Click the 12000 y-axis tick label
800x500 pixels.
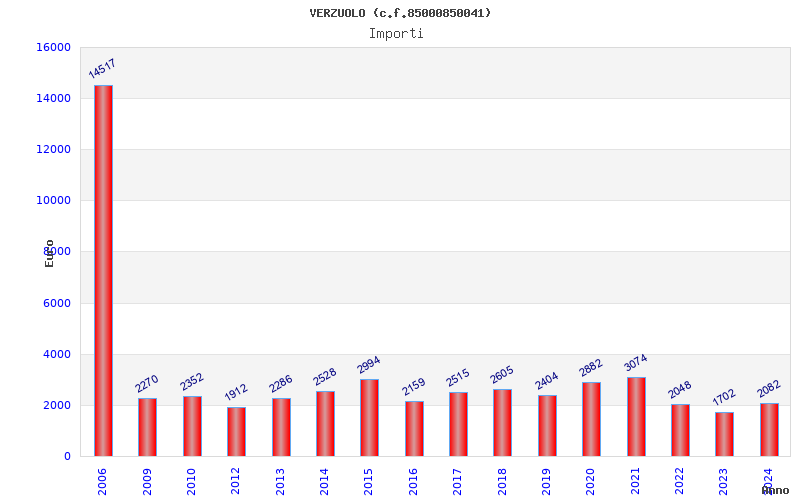(x=54, y=149)
